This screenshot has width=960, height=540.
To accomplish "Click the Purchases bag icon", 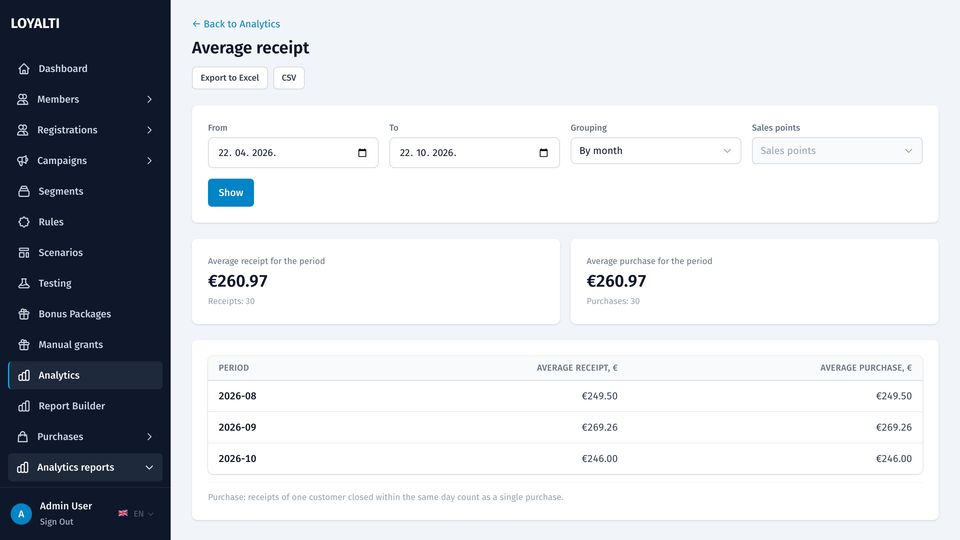I will coord(23,437).
